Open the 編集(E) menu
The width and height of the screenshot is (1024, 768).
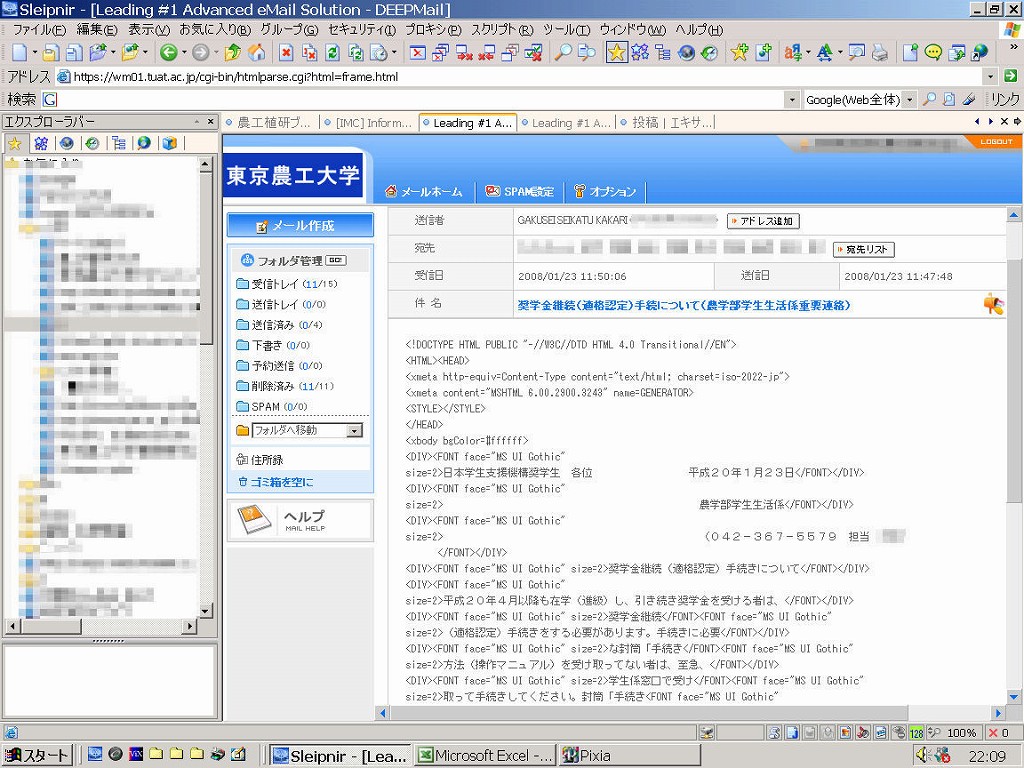[97, 30]
